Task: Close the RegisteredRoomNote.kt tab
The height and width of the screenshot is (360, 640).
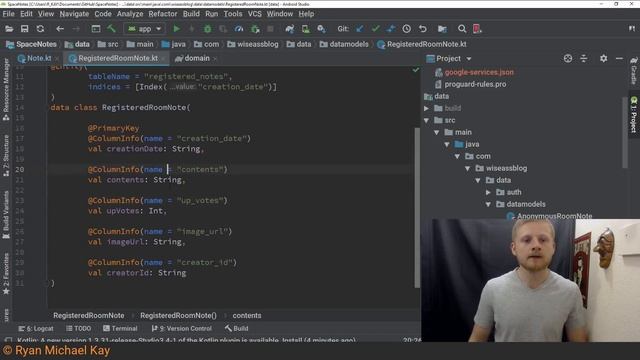Action: (x=163, y=59)
